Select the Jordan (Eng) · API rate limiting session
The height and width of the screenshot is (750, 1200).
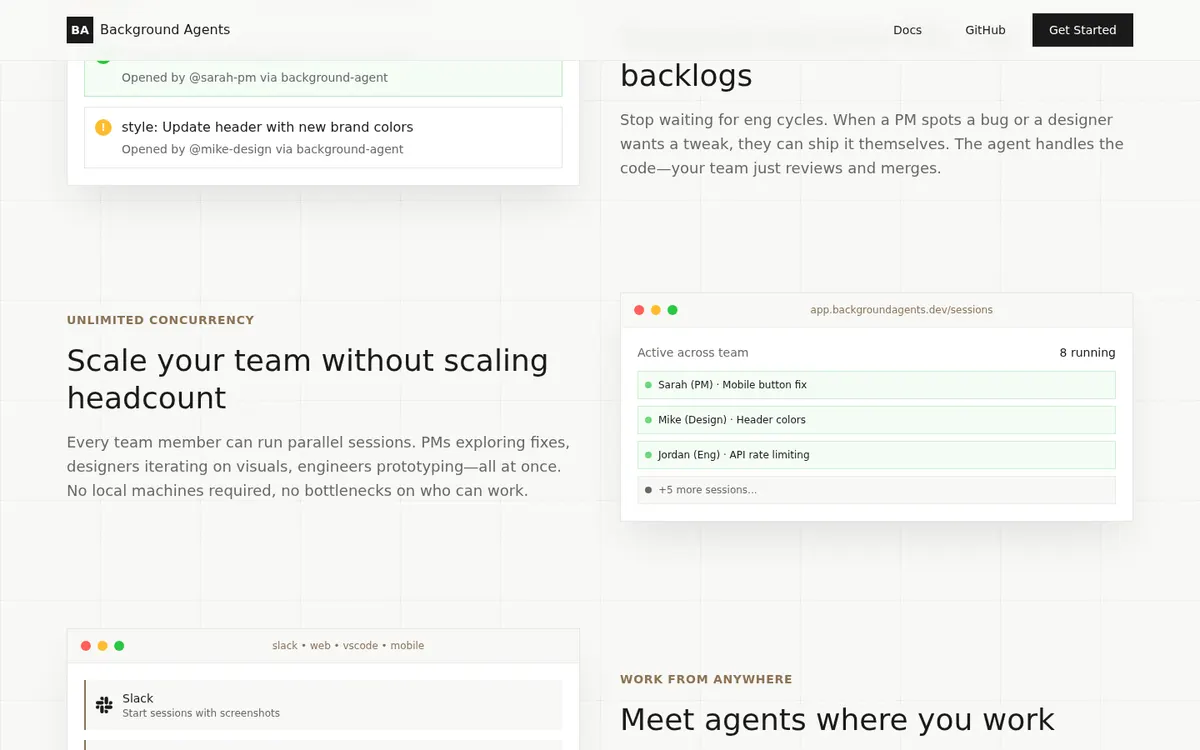coord(876,455)
